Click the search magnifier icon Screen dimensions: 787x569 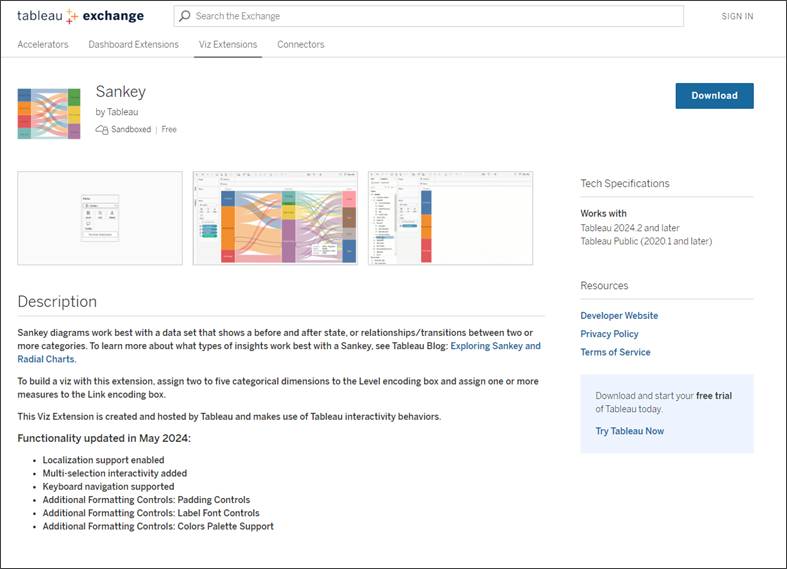[x=185, y=16]
